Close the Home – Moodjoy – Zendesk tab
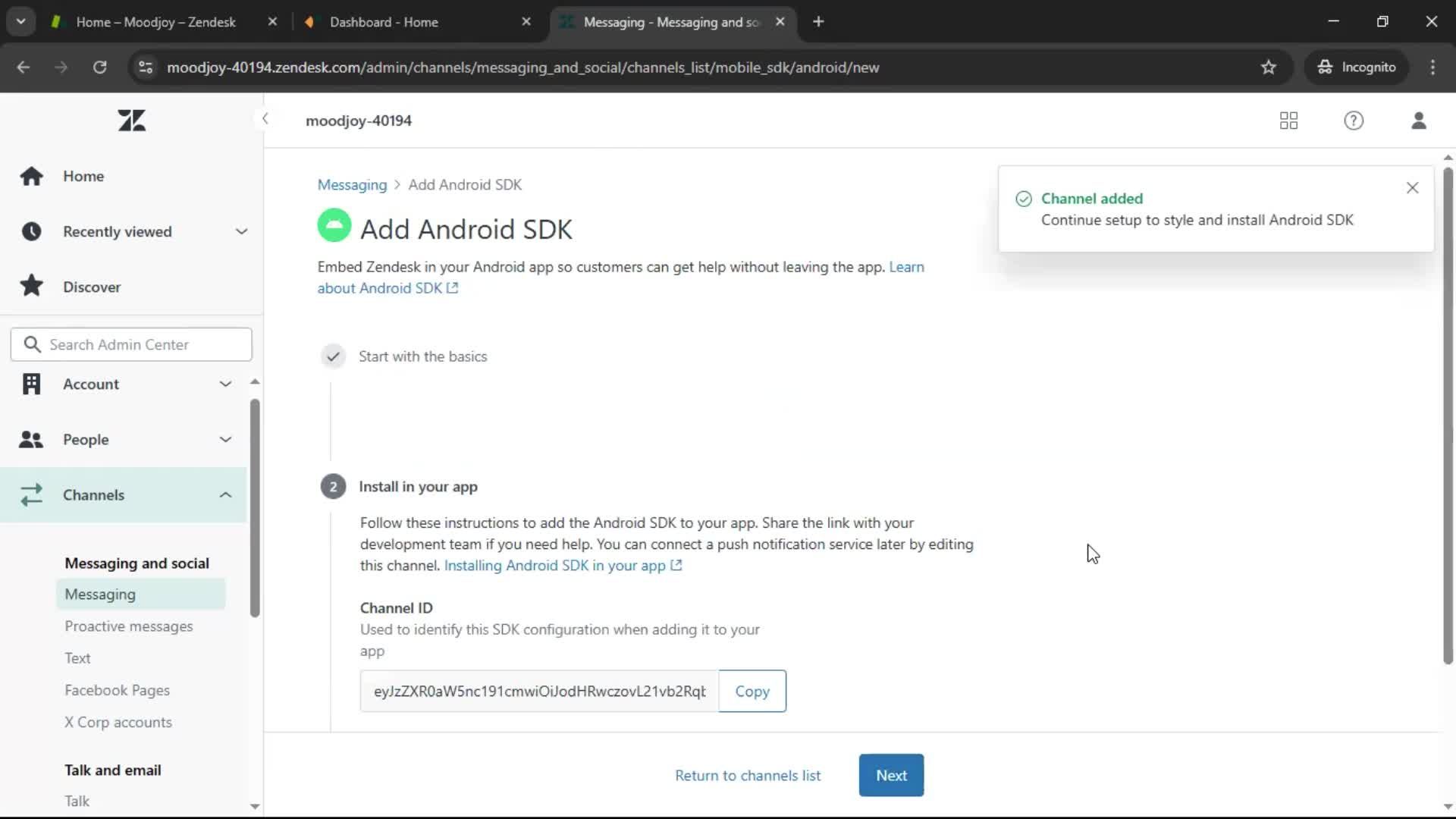 tap(272, 22)
